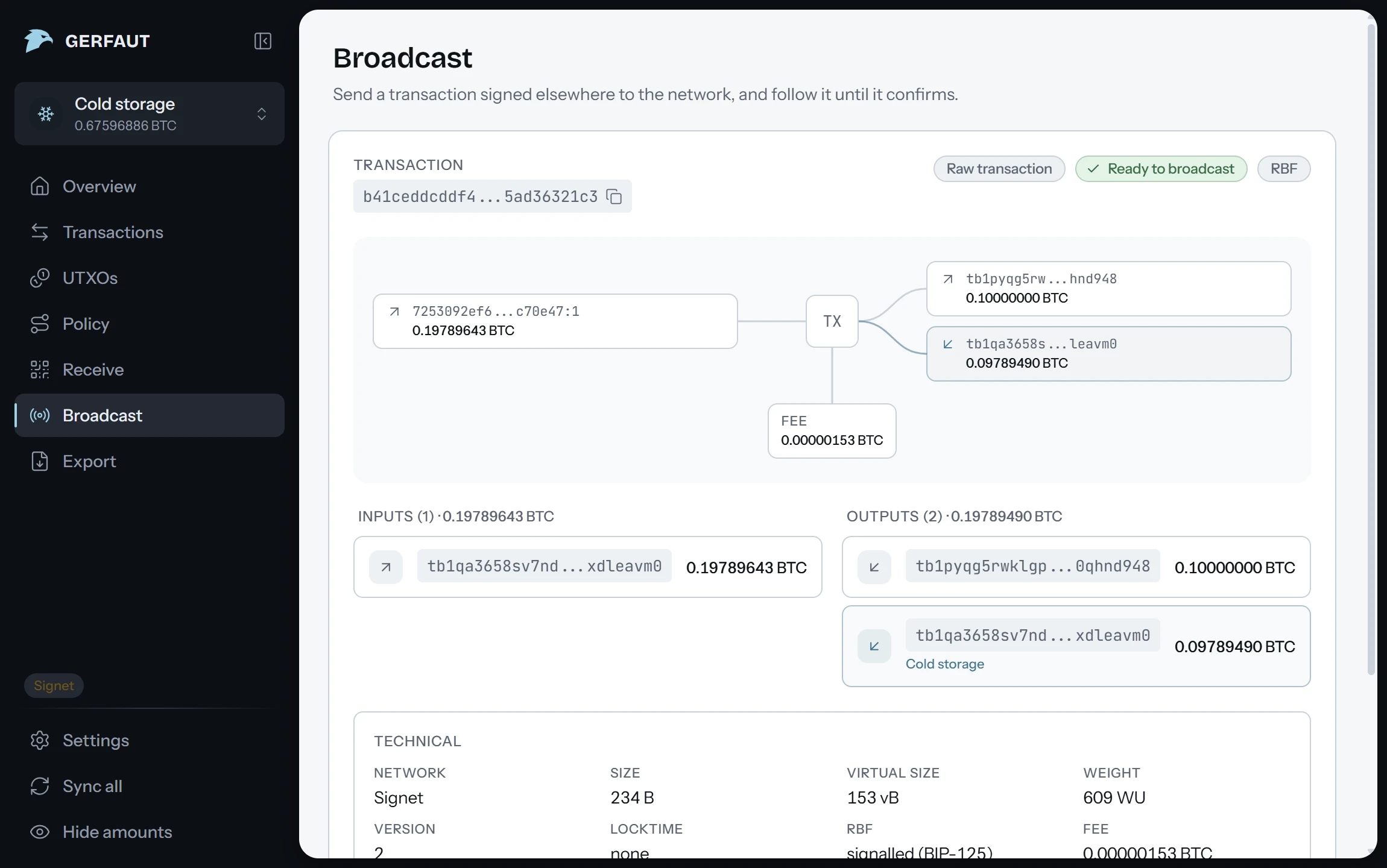Click arrow icon beside tb1pyqg5rwklgp output
Image resolution: width=1387 pixels, height=868 pixels.
tap(874, 567)
